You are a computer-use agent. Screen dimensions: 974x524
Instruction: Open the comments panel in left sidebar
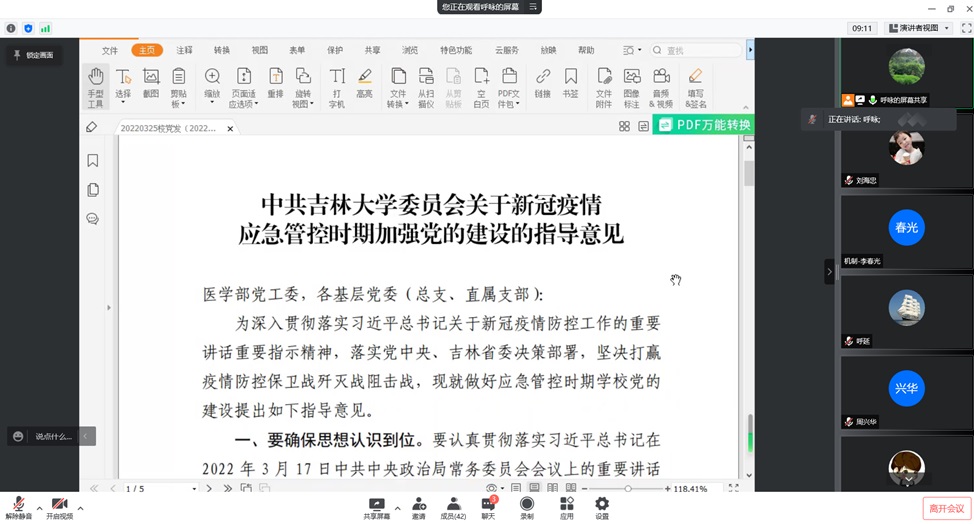point(93,218)
